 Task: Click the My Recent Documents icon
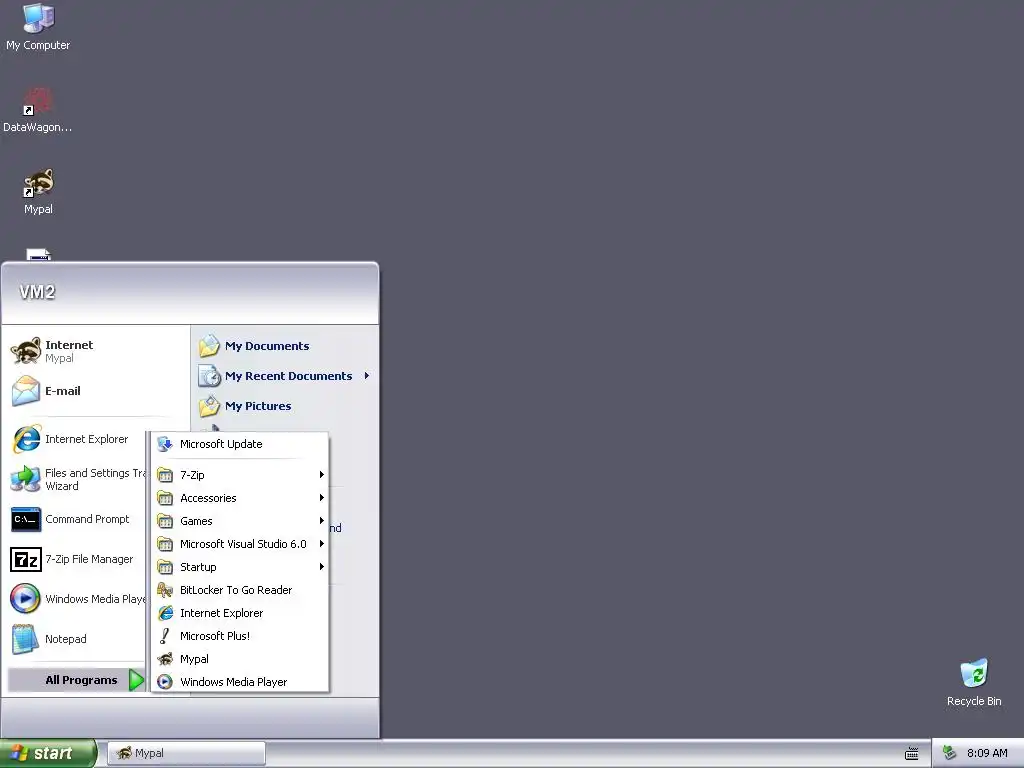click(209, 376)
